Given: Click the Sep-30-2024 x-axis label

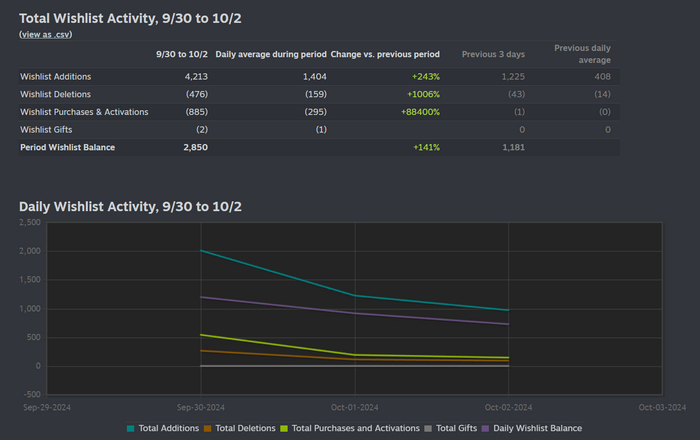Looking at the screenshot, I should (x=202, y=407).
